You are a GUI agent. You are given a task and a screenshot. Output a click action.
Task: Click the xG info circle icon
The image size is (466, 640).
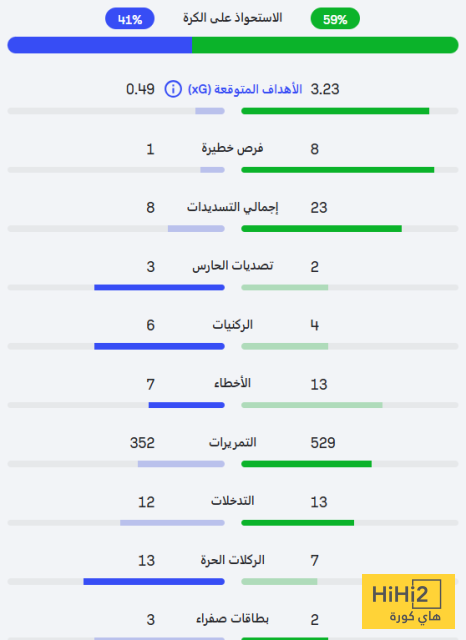click(x=173, y=89)
